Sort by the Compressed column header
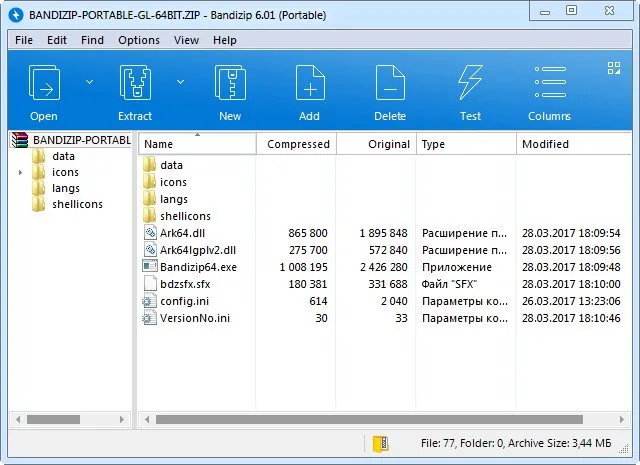Viewport: 640px width, 465px height. coord(296,144)
